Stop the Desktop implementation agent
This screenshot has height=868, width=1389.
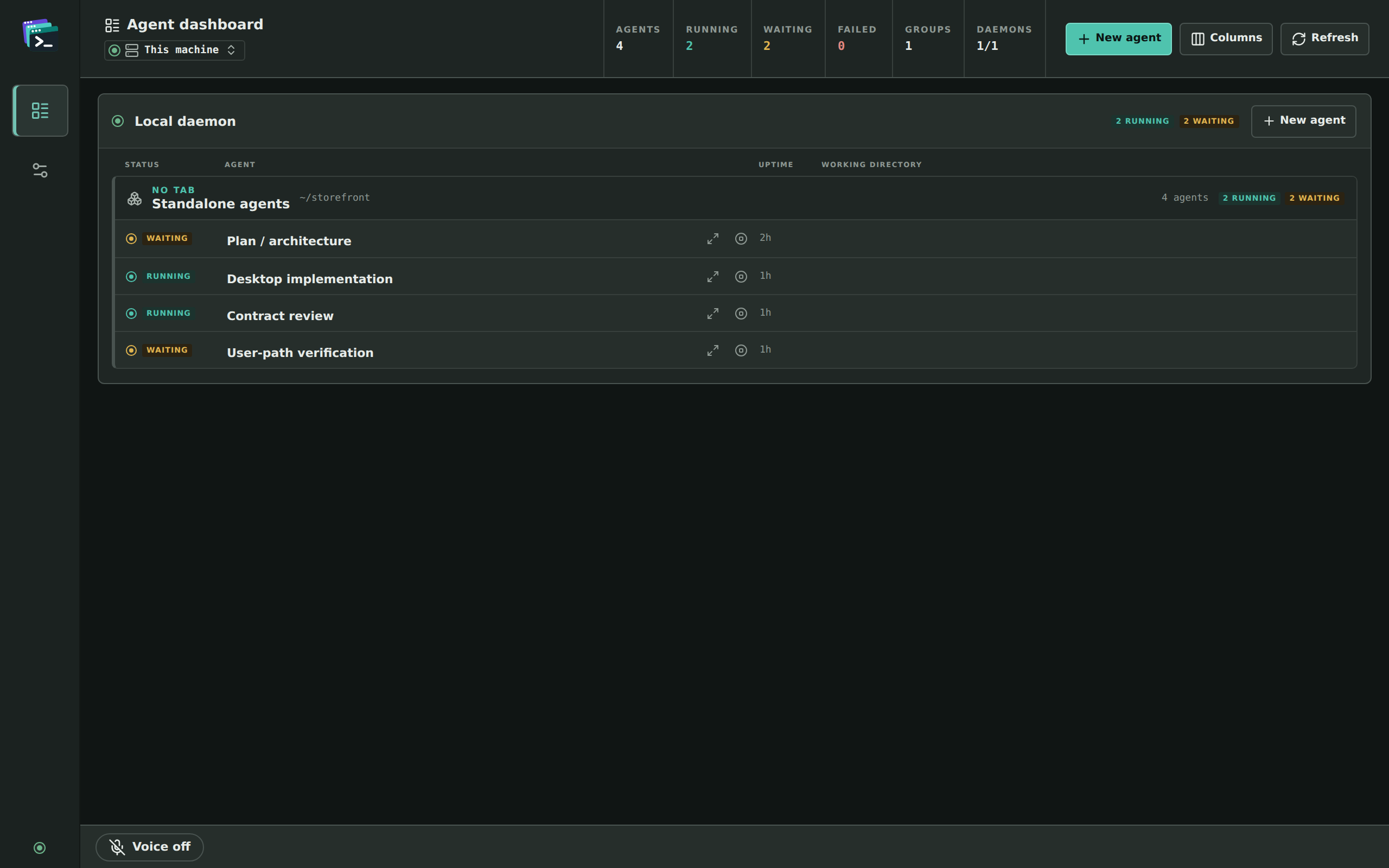click(741, 277)
